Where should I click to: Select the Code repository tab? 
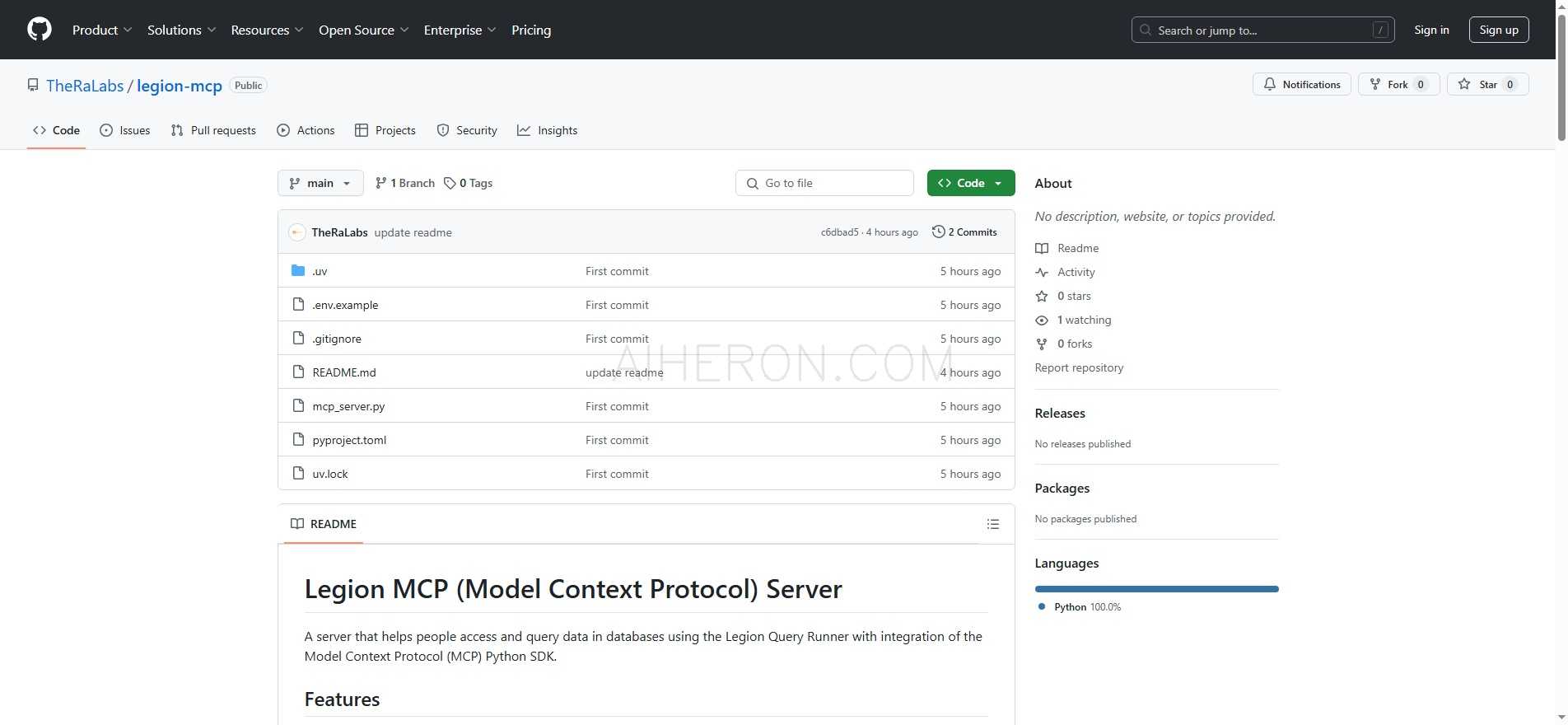(x=56, y=130)
